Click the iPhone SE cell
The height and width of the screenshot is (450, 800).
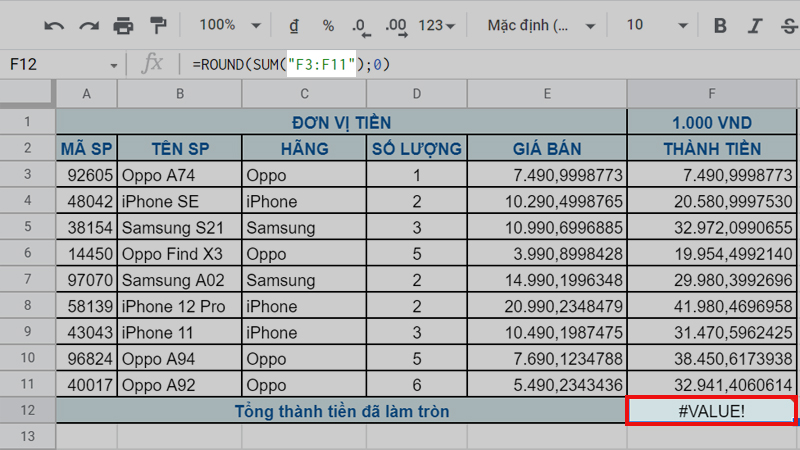(180, 201)
